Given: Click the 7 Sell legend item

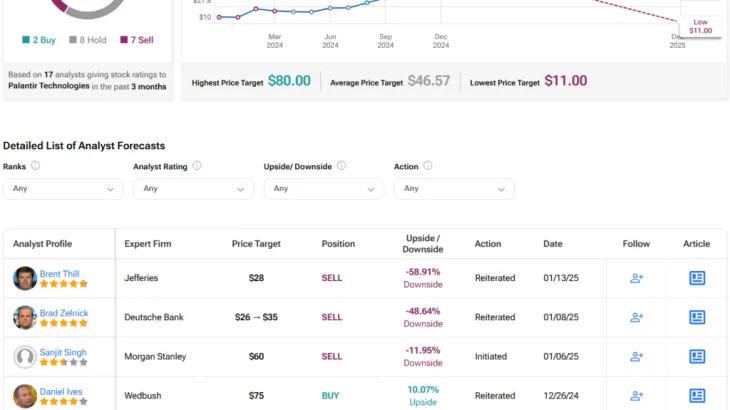Looking at the screenshot, I should [x=137, y=40].
